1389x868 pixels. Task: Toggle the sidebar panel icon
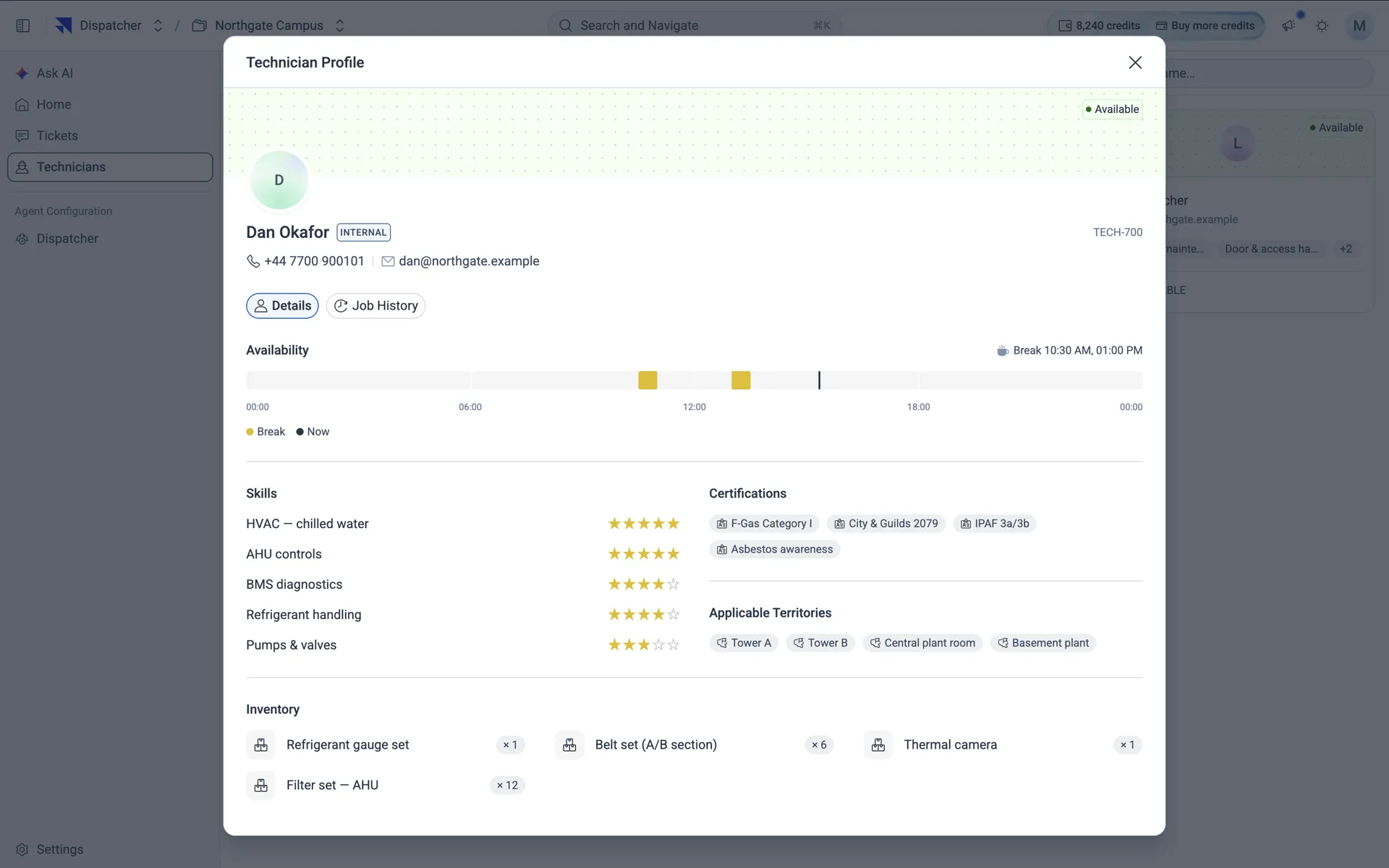coord(22,25)
